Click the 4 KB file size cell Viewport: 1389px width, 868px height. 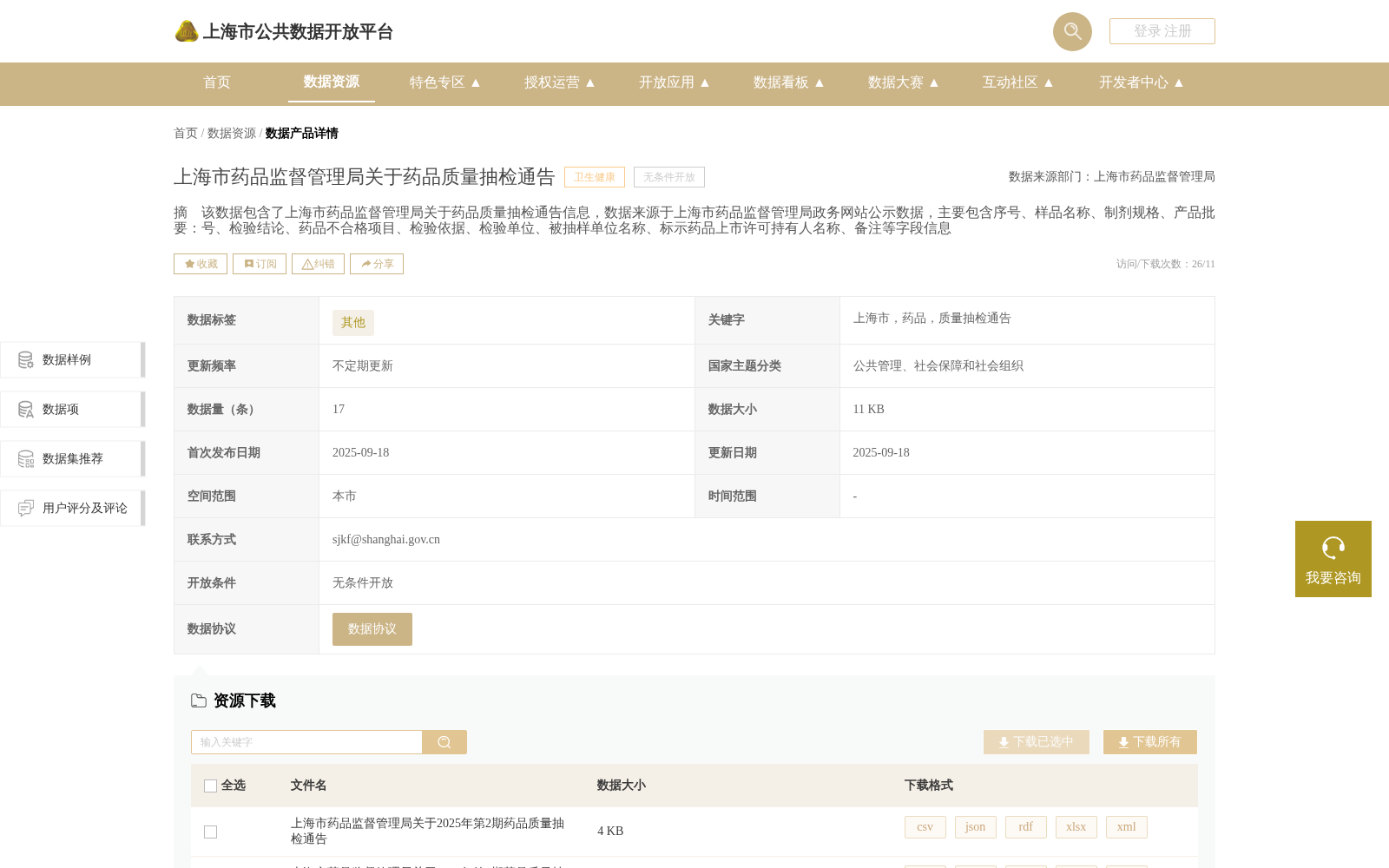point(610,832)
